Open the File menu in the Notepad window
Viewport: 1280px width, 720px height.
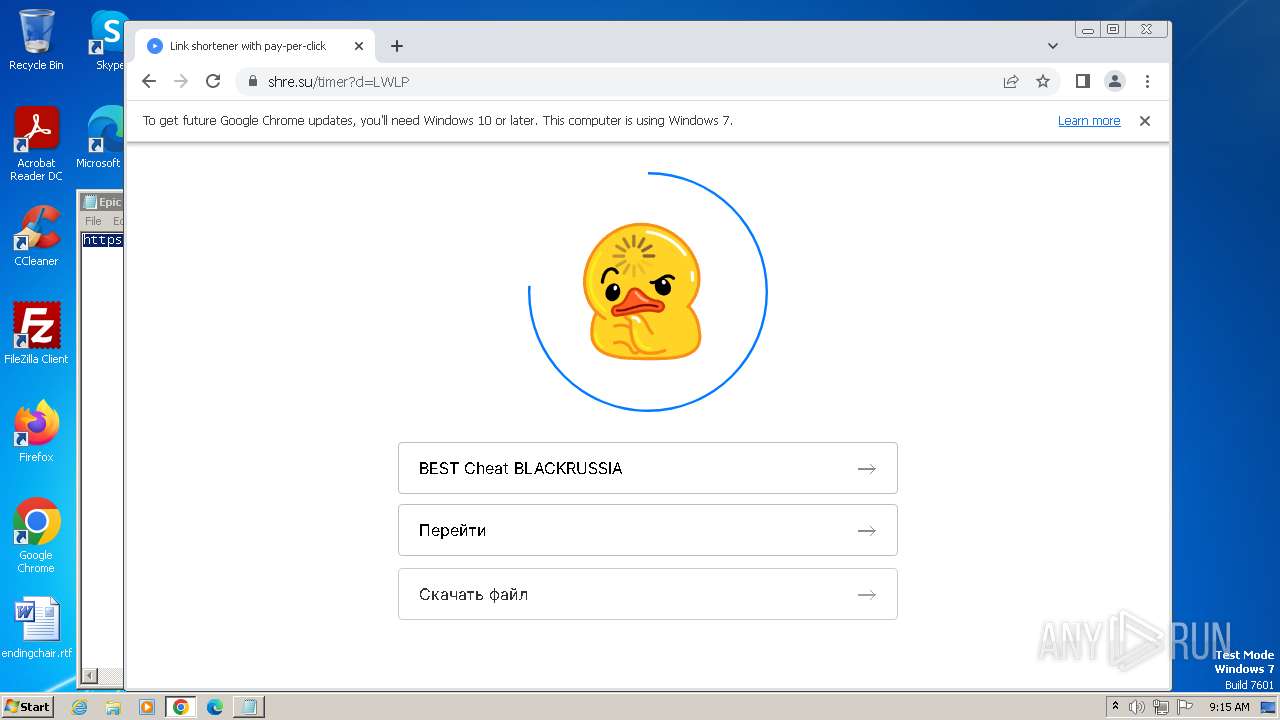point(93,221)
